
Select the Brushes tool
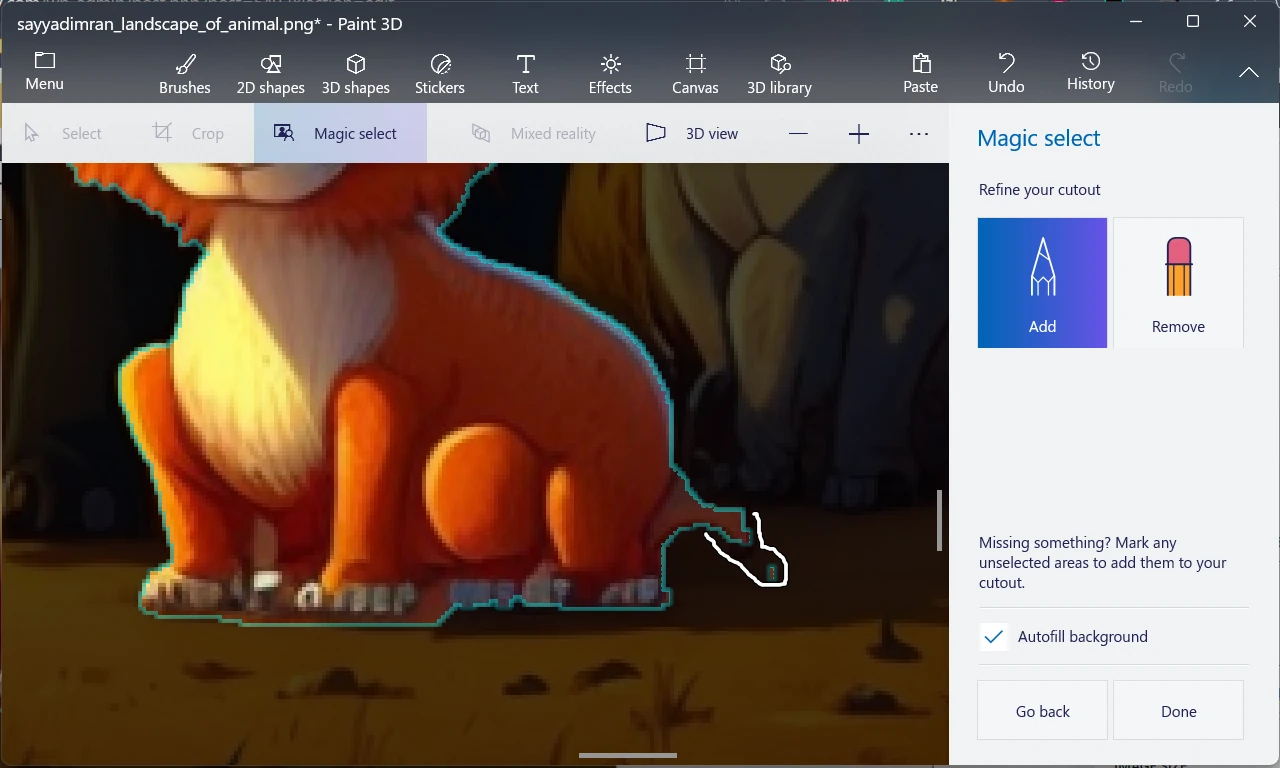tap(184, 72)
